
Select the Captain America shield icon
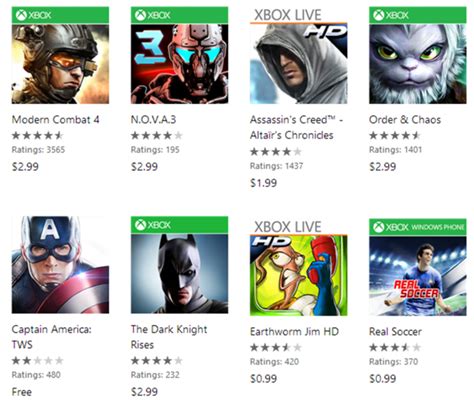point(60,265)
